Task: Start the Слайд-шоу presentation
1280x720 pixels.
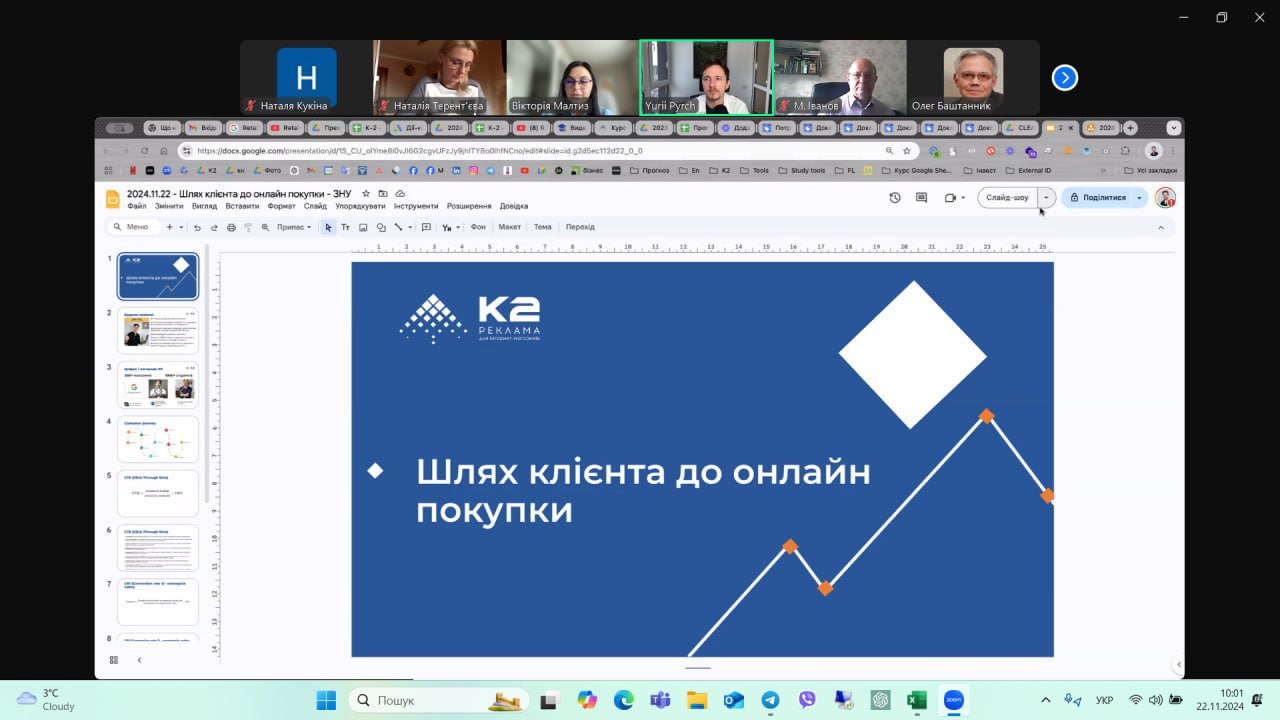Action: coord(1008,198)
